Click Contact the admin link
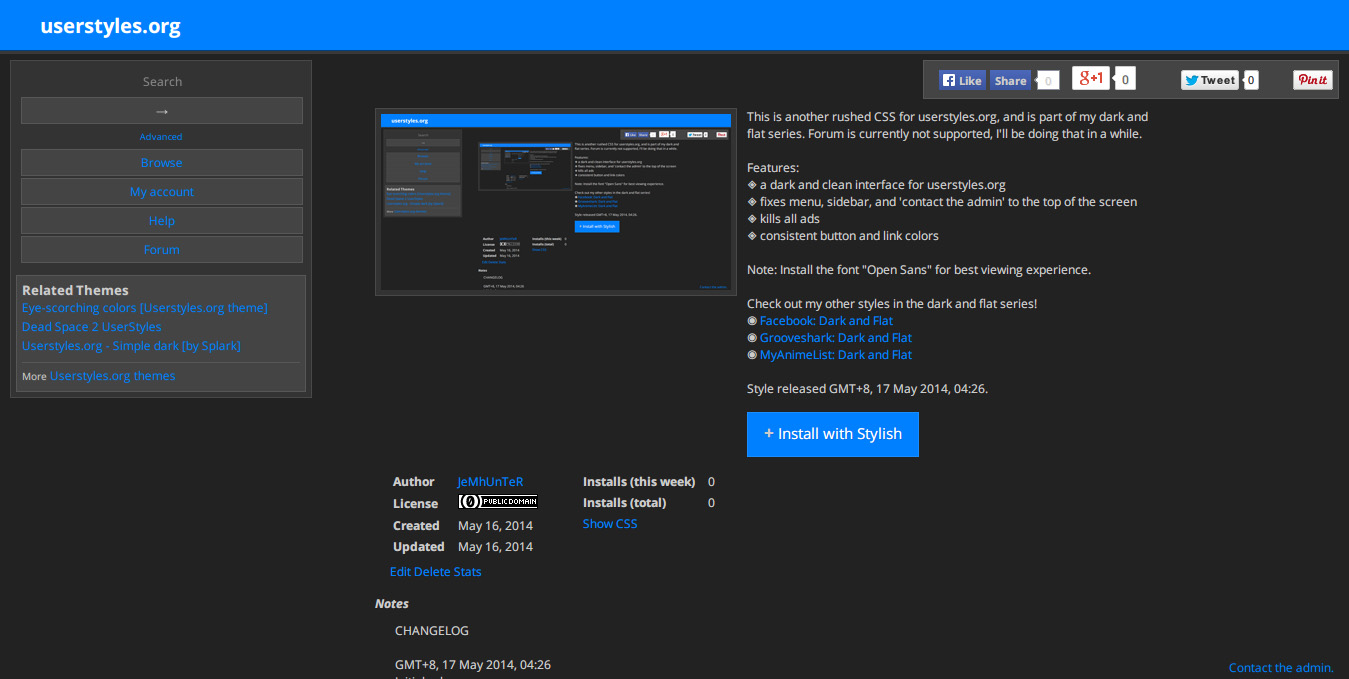The image size is (1349, 679). pos(1281,668)
